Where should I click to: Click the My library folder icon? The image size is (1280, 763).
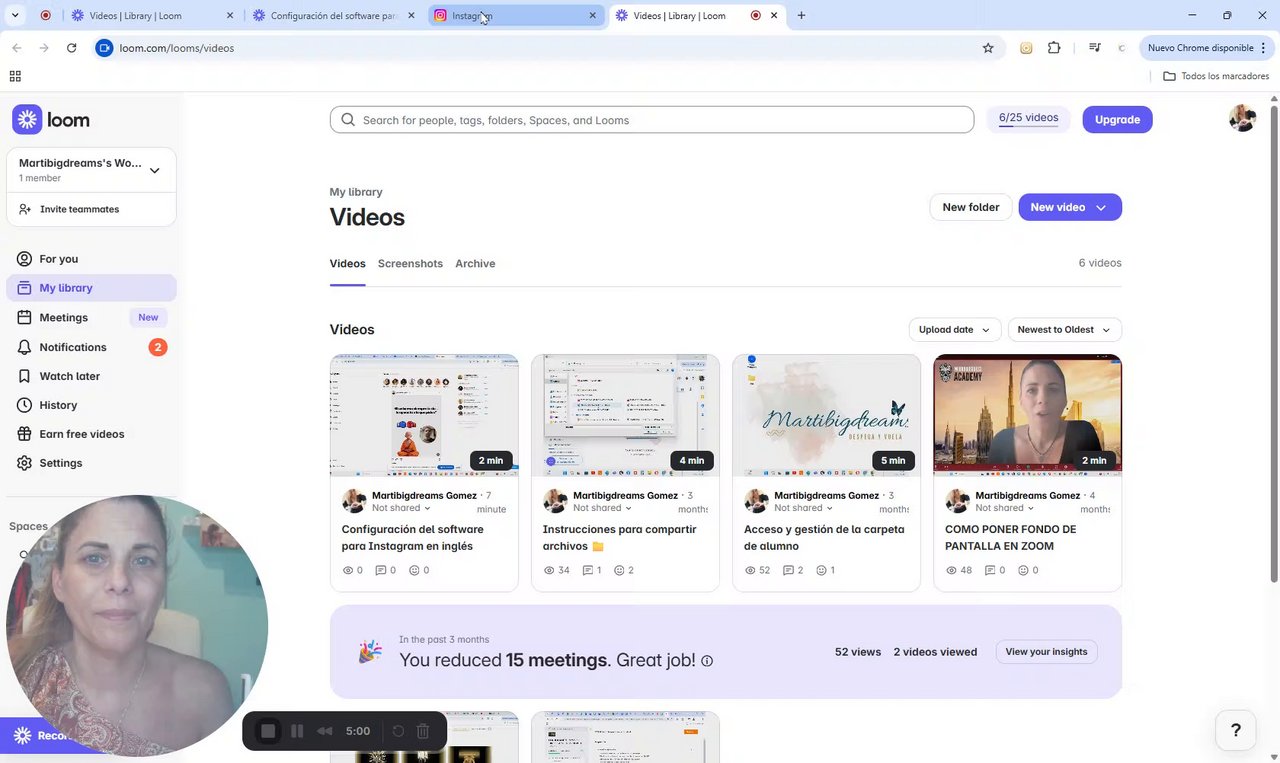pos(24,288)
